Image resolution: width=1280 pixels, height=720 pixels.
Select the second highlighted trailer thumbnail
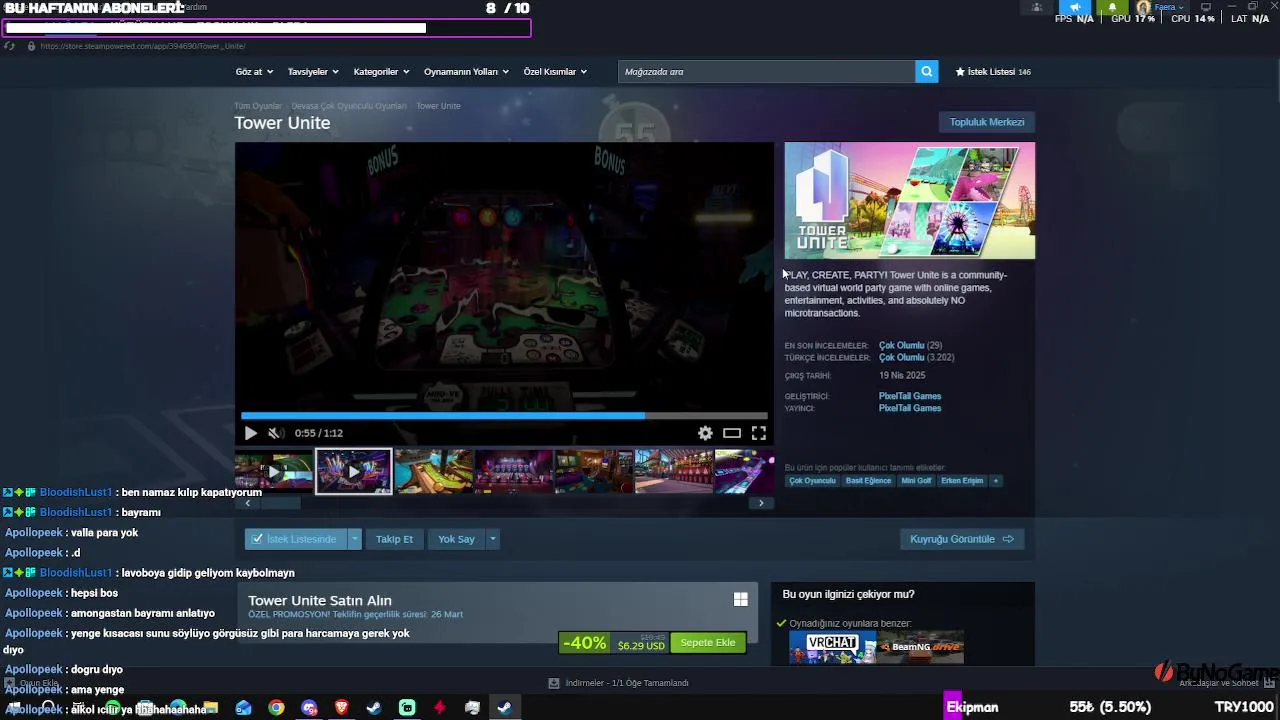click(354, 471)
